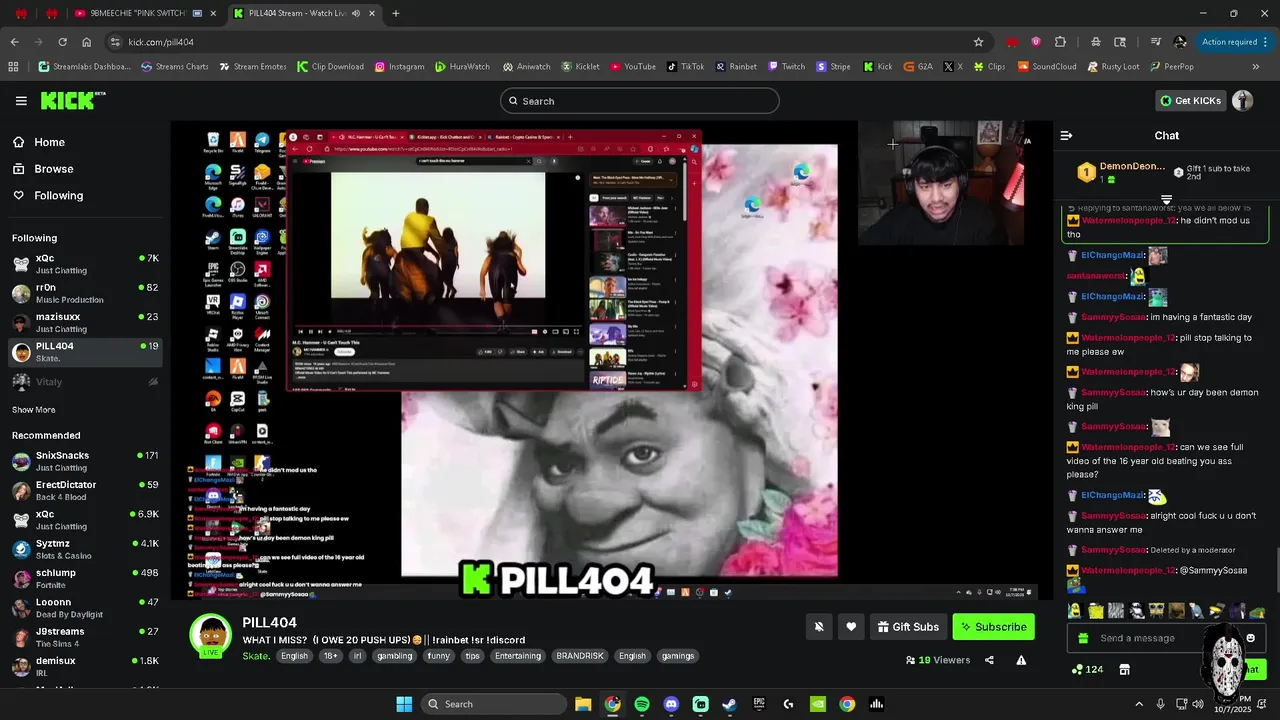Expand the bookmarks overflow chevron

1256,67
